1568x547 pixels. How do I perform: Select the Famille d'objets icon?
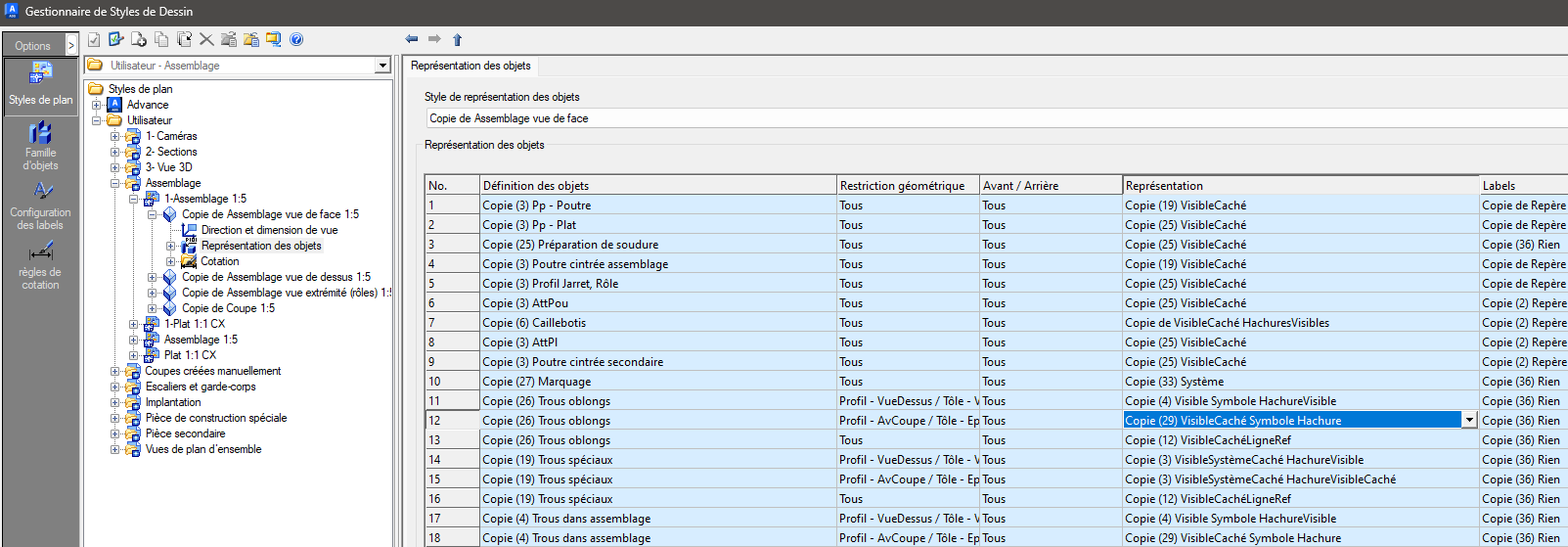(40, 145)
